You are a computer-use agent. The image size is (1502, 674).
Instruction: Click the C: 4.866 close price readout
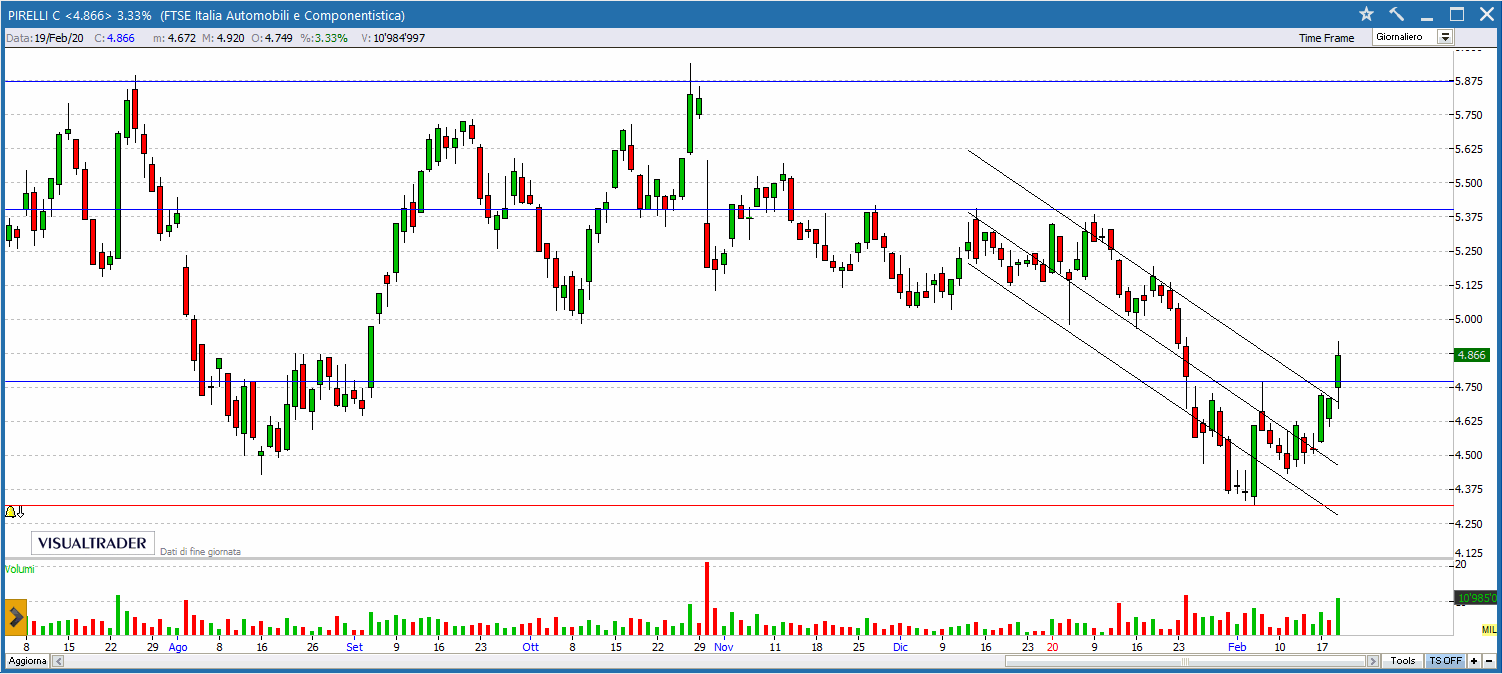click(x=113, y=38)
